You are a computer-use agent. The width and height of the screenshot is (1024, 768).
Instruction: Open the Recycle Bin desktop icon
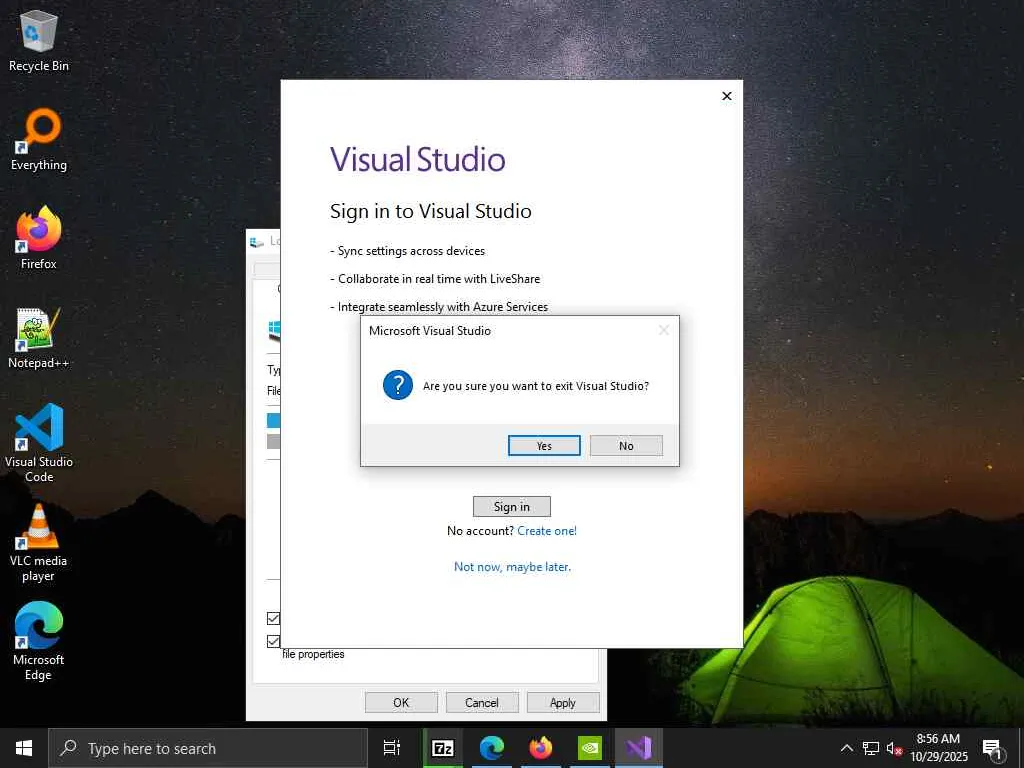[x=39, y=41]
